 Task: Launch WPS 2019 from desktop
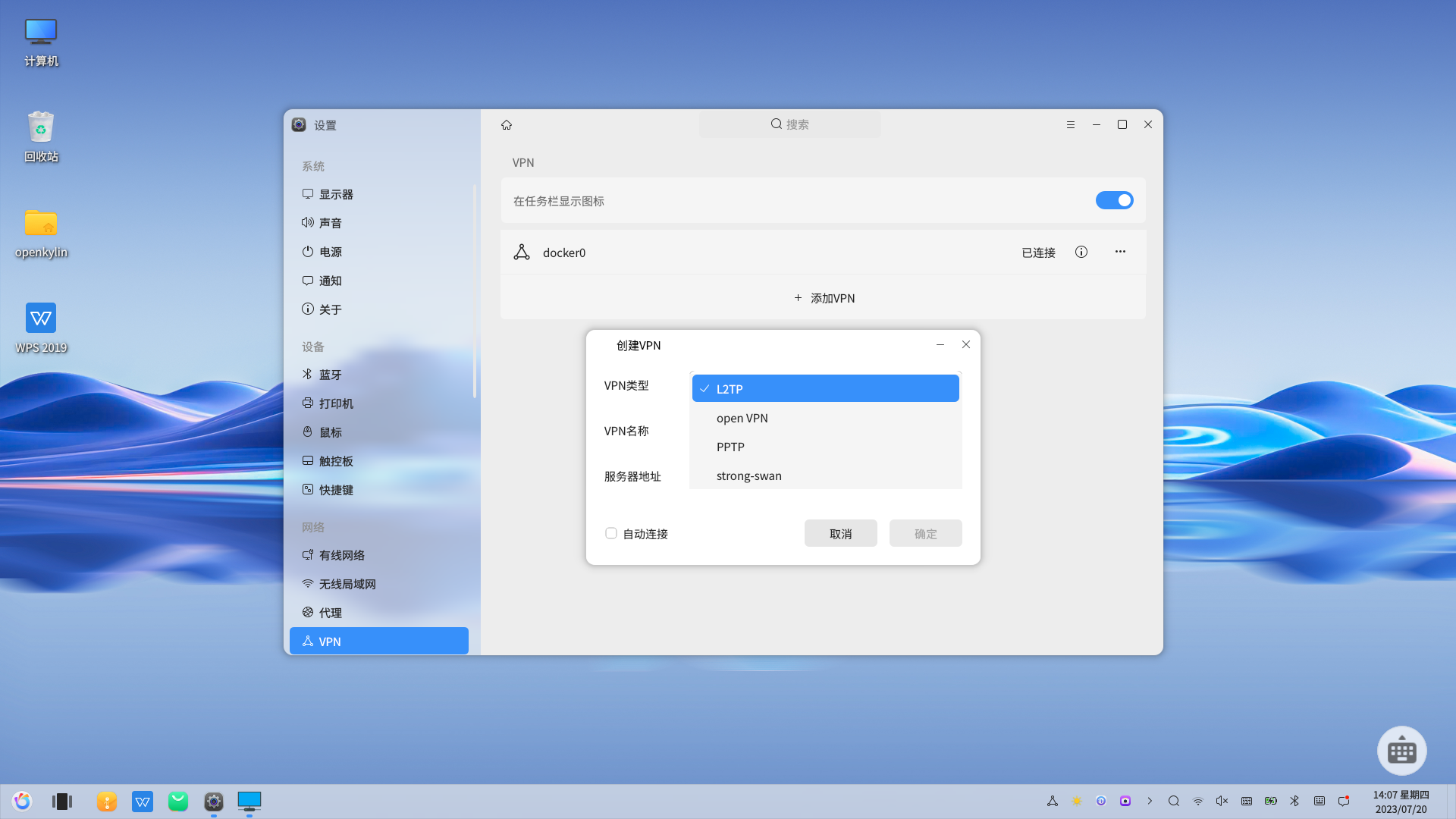[x=41, y=328]
